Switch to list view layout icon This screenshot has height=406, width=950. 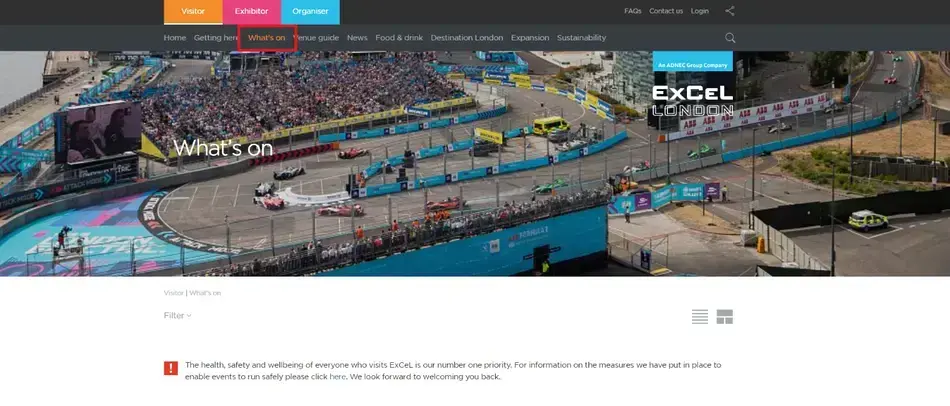(x=700, y=316)
